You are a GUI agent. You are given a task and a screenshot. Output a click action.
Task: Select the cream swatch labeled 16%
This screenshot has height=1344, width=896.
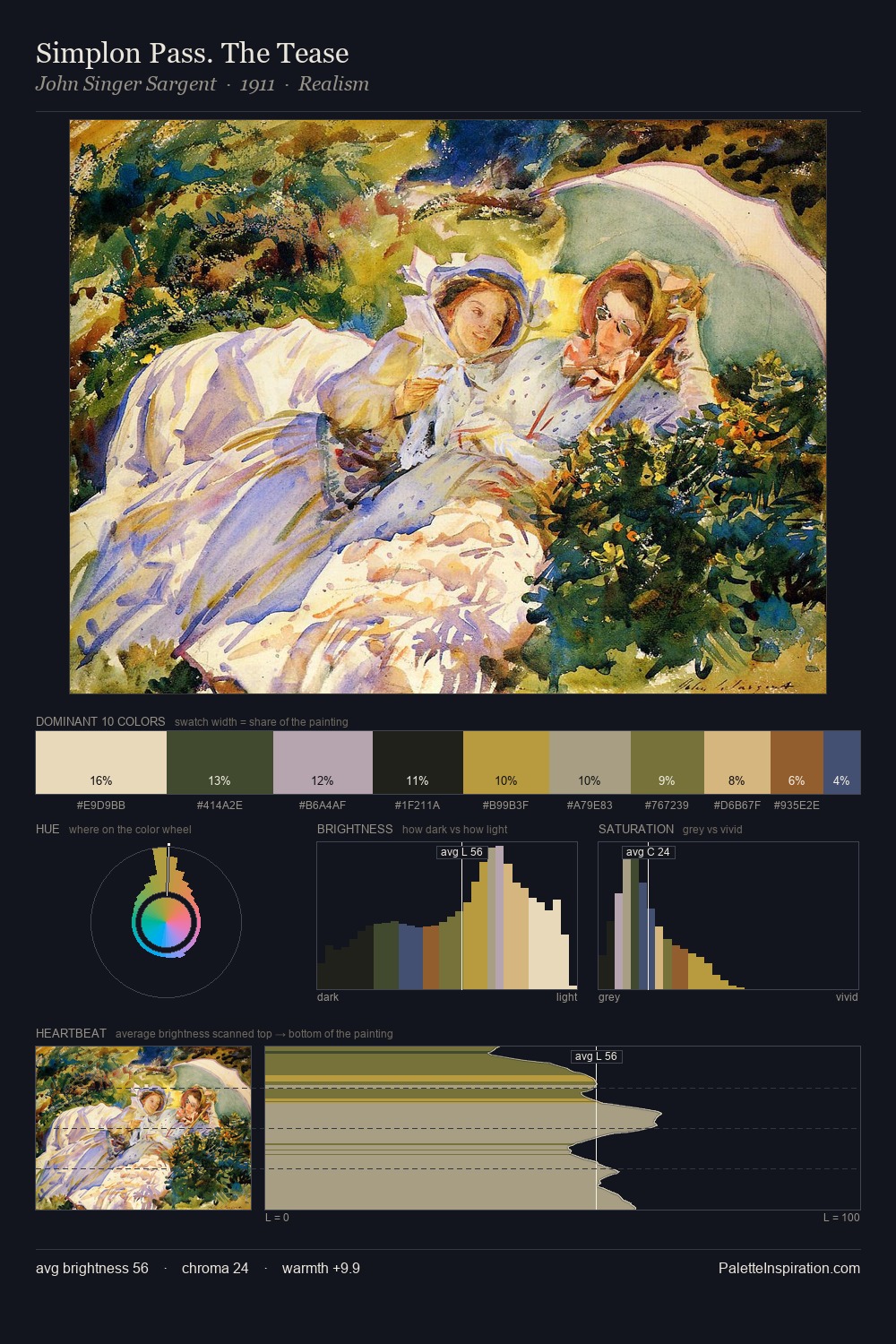[101, 762]
